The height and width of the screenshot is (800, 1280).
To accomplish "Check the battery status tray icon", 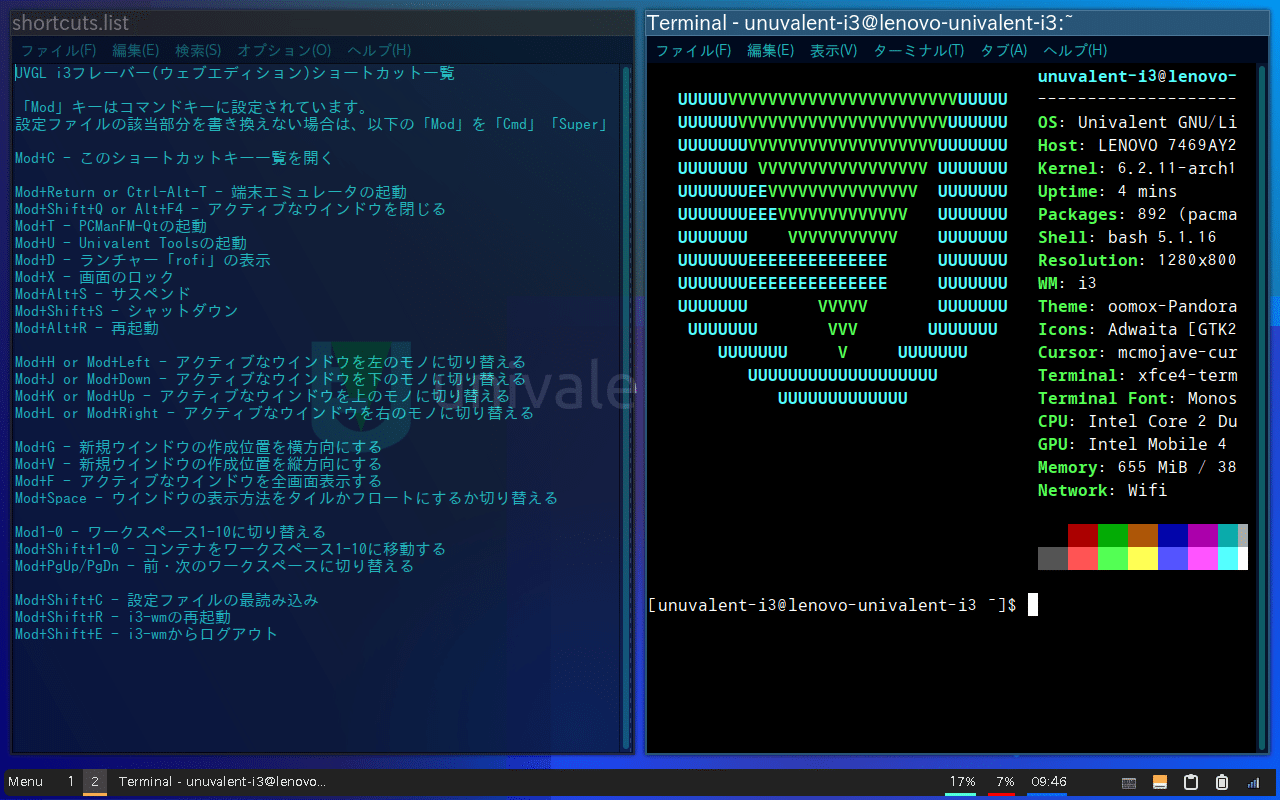I will 1221,782.
